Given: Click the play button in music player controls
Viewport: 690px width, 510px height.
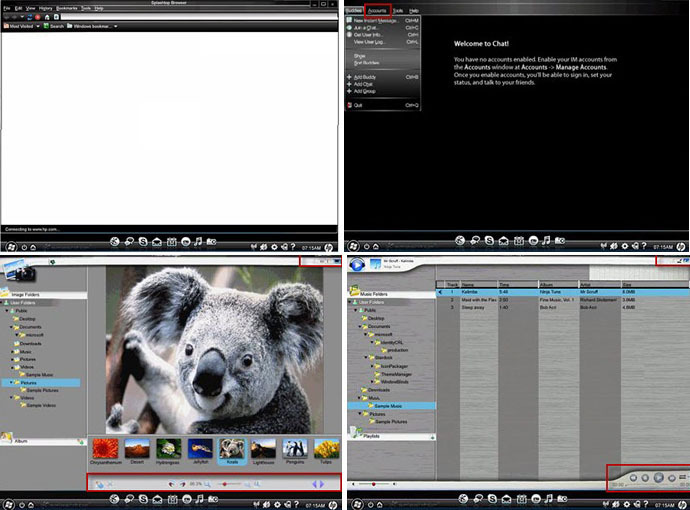Looking at the screenshot, I should pos(658,477).
